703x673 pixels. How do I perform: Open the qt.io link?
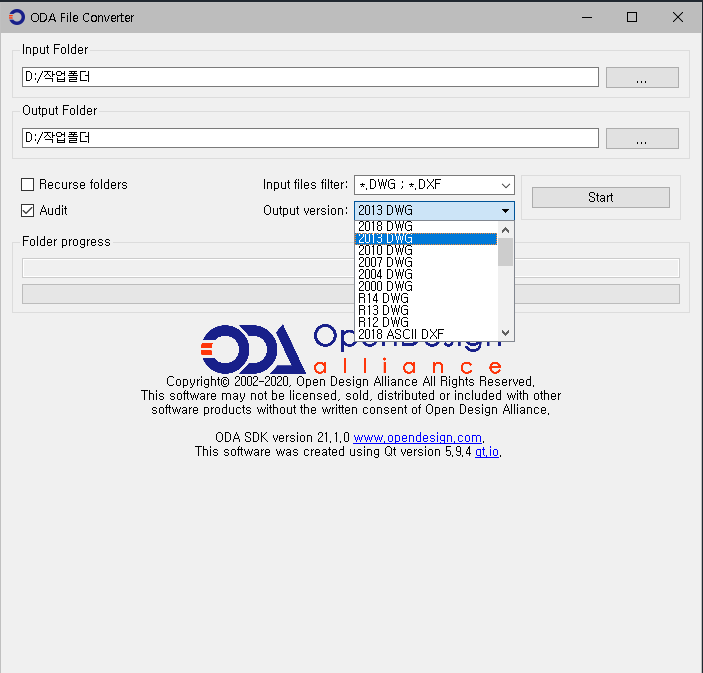(x=487, y=452)
